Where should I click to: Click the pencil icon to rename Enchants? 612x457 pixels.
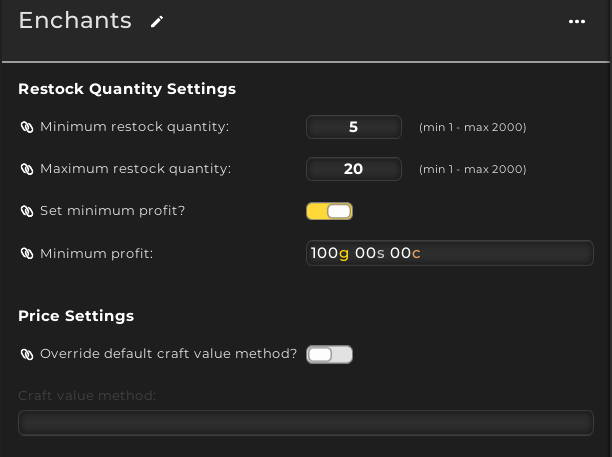[157, 22]
